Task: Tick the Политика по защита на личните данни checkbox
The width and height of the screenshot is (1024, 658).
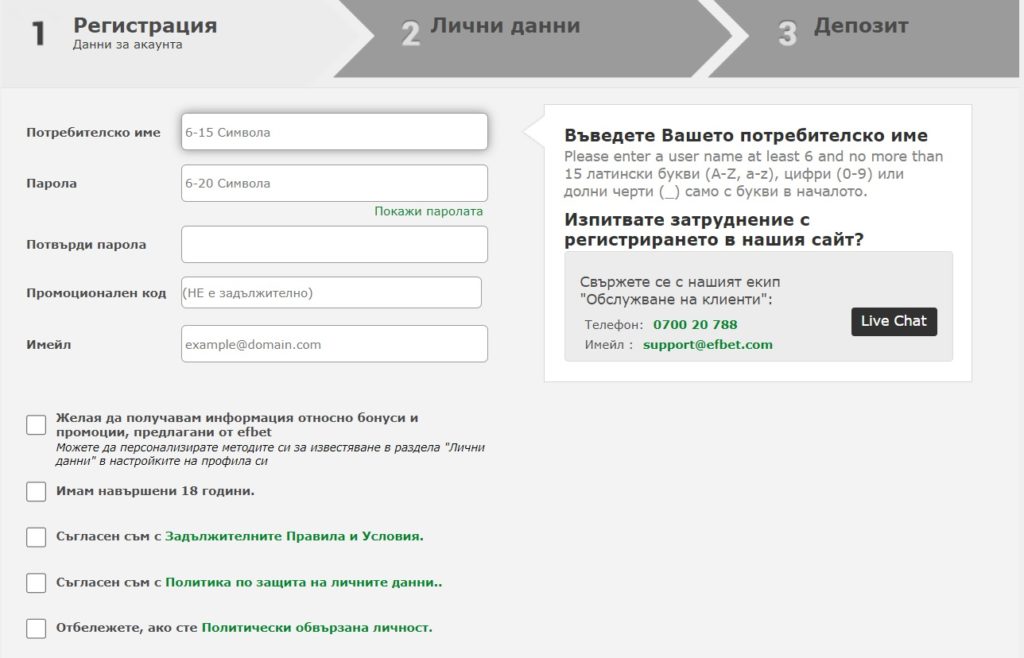Action: tap(36, 583)
